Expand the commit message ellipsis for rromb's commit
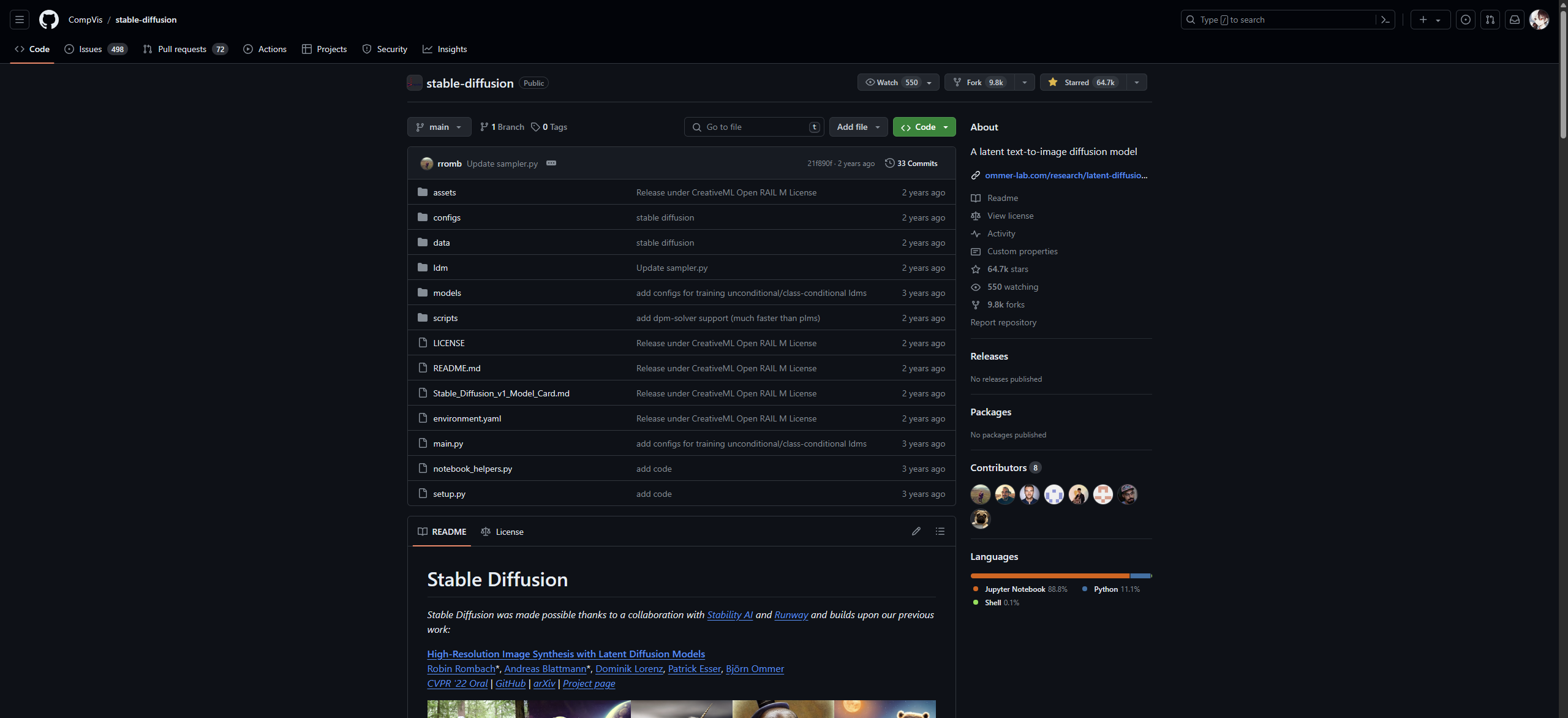The height and width of the screenshot is (718, 1568). tap(551, 163)
